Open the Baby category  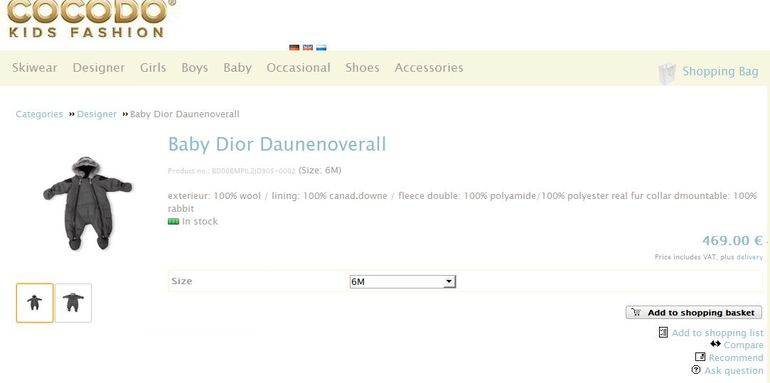tap(238, 68)
